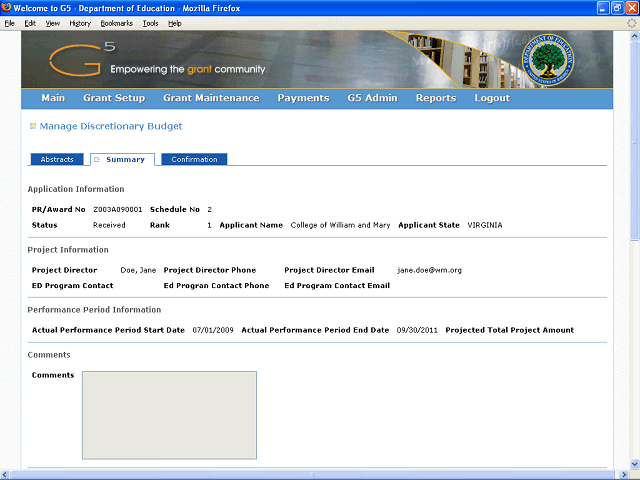Open the History menu

(80, 23)
